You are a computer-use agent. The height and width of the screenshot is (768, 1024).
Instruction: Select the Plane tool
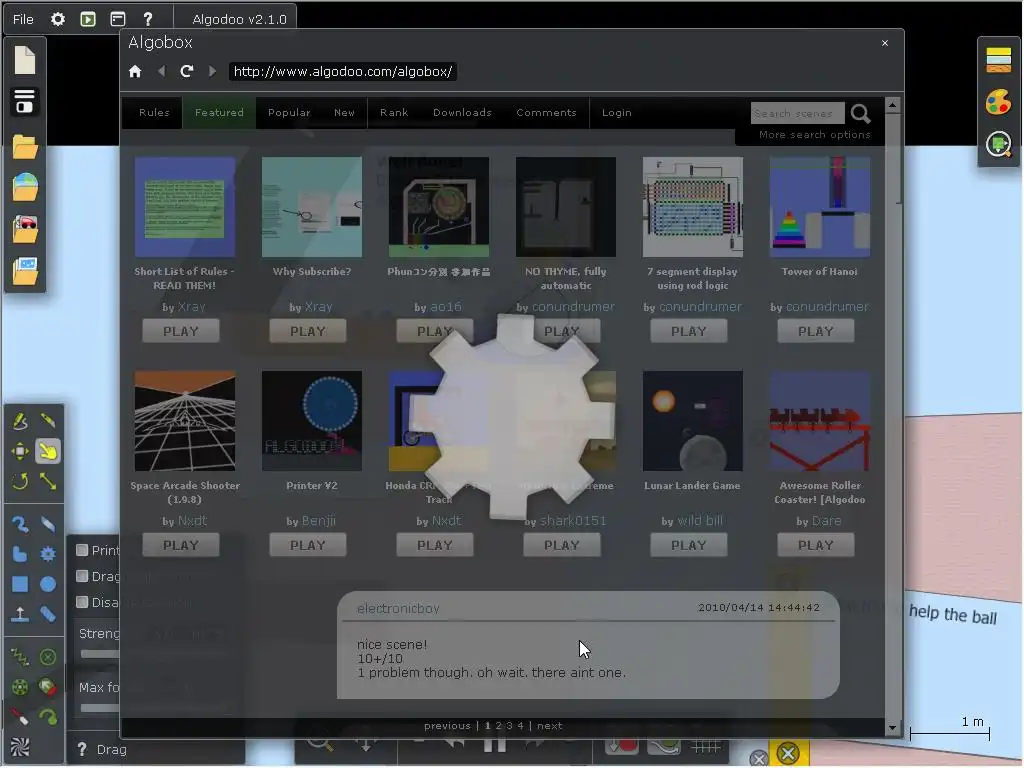coord(20,615)
